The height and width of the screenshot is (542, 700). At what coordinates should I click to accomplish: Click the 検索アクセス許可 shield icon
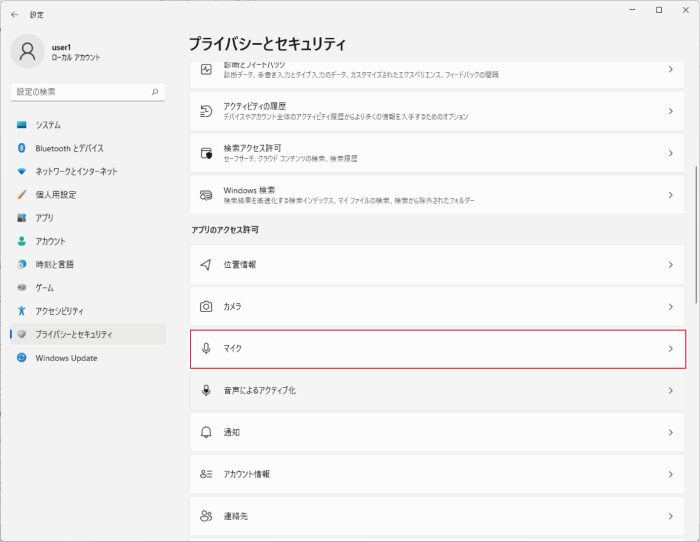pyautogui.click(x=206, y=153)
